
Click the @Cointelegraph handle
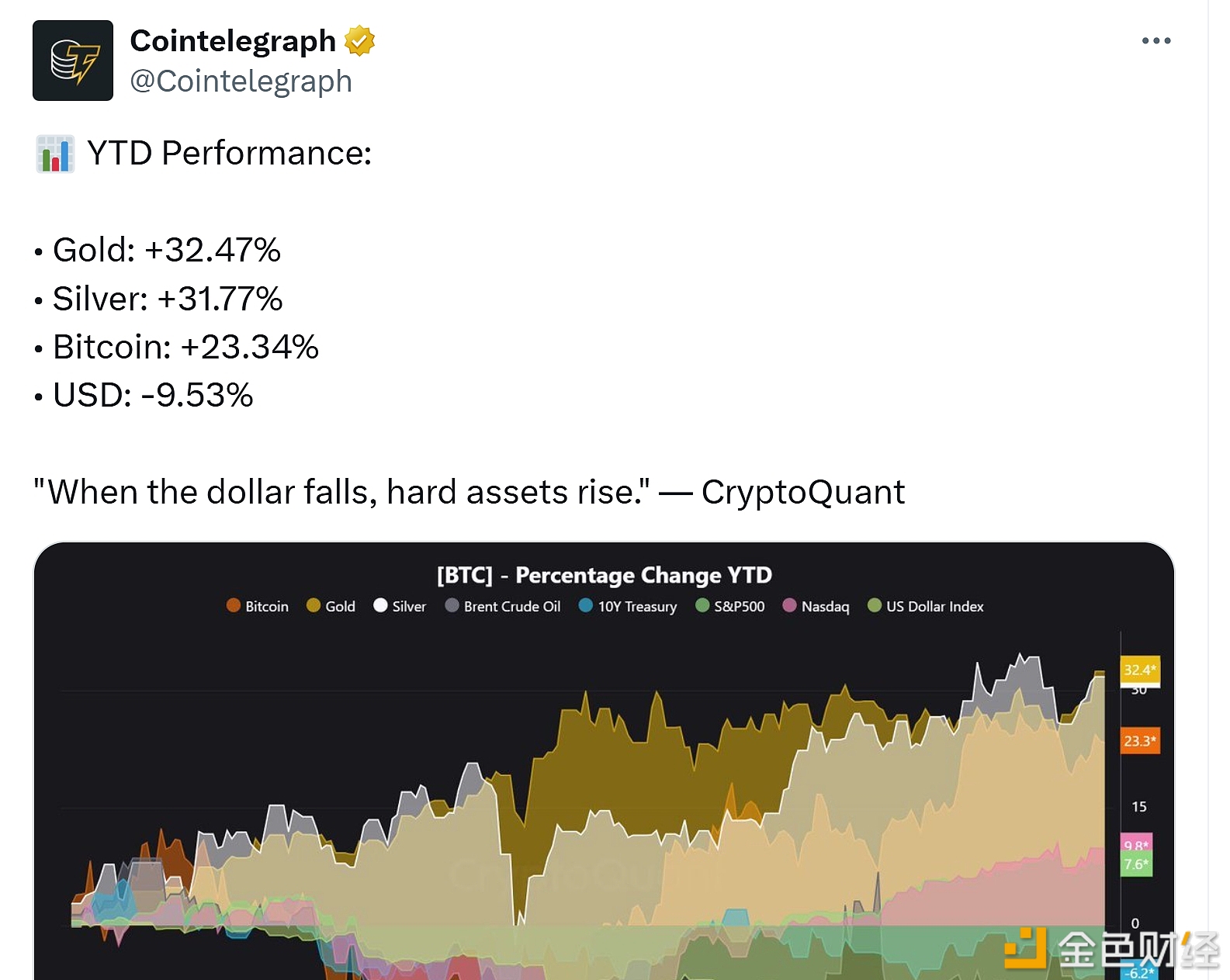coord(241,81)
